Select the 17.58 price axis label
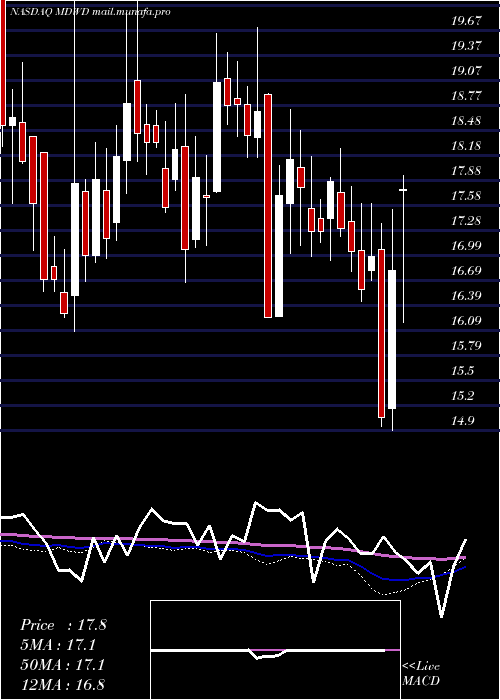The width and height of the screenshot is (500, 700). point(466,196)
